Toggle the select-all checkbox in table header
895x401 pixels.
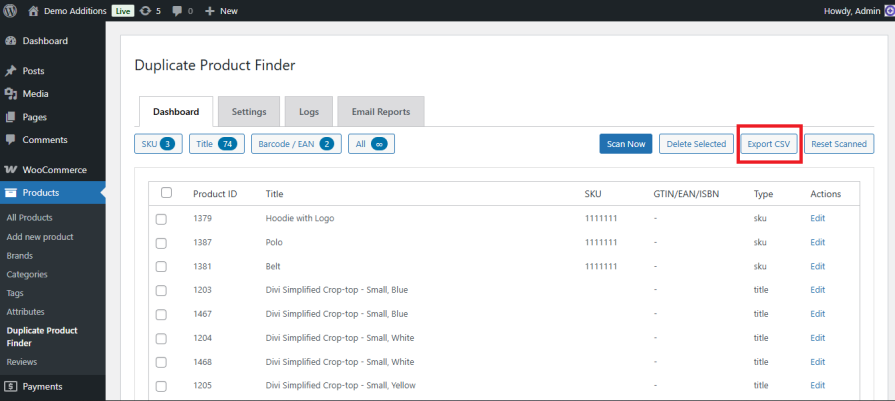167,193
